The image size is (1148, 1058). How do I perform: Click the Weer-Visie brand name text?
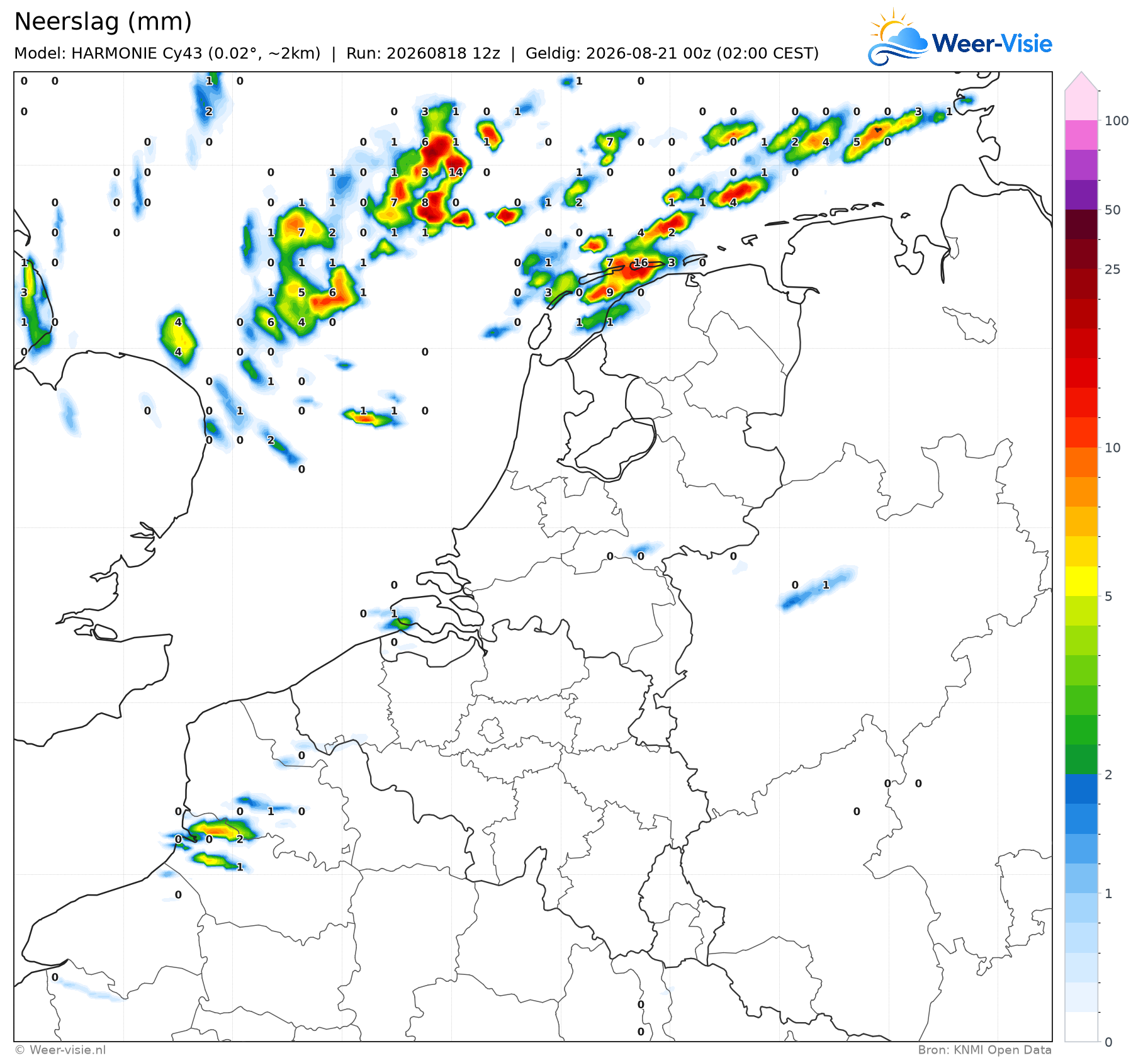coord(992,43)
